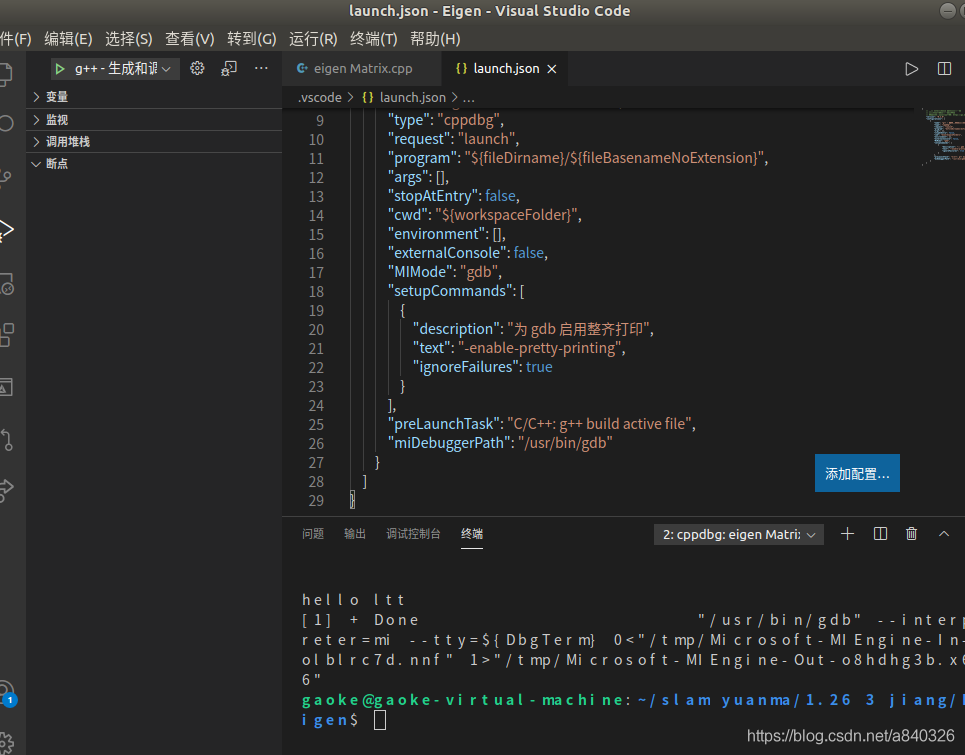Open the Accounts icon with notification badge
965x755 pixels.
[x=7, y=693]
